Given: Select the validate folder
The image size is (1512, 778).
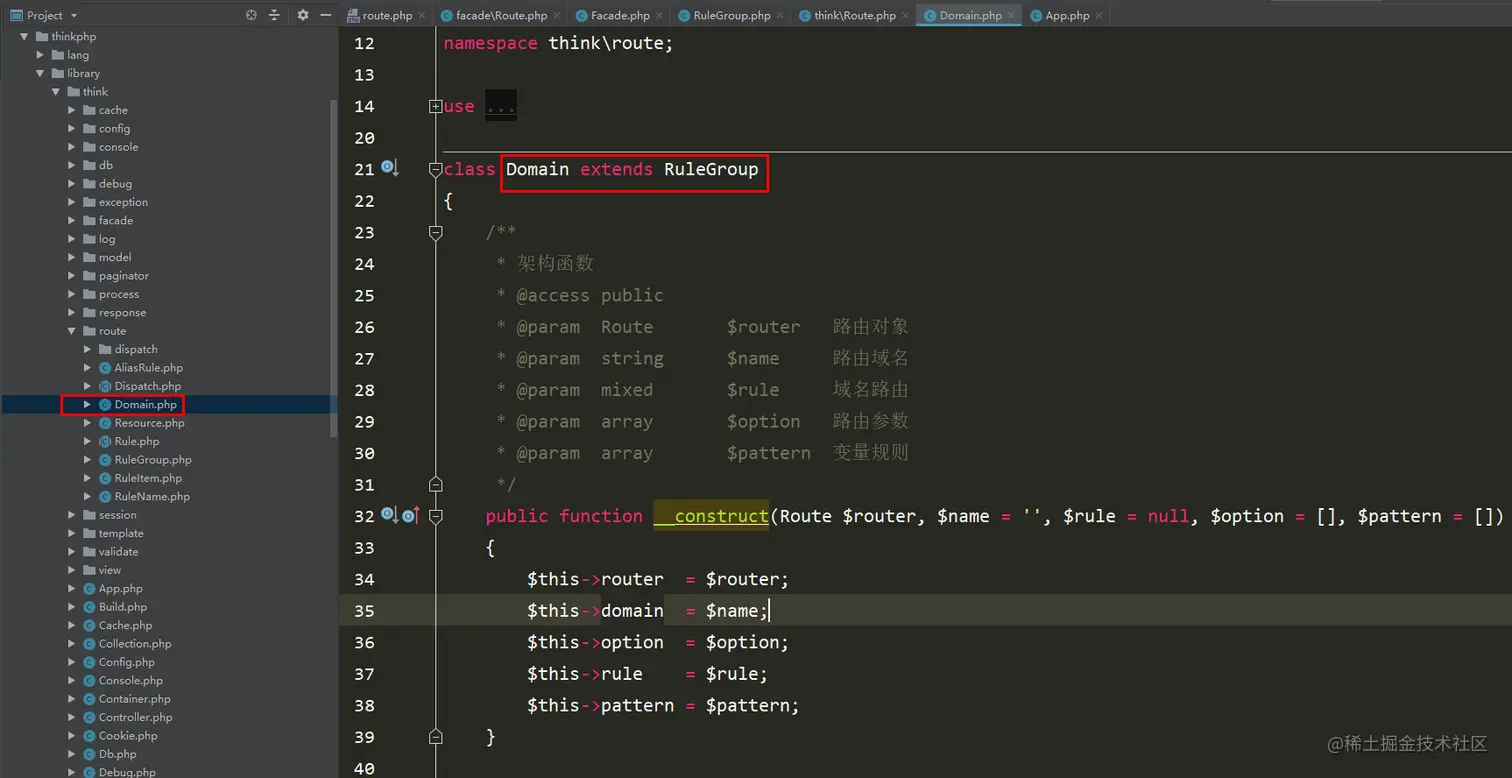Looking at the screenshot, I should pyautogui.click(x=118, y=552).
